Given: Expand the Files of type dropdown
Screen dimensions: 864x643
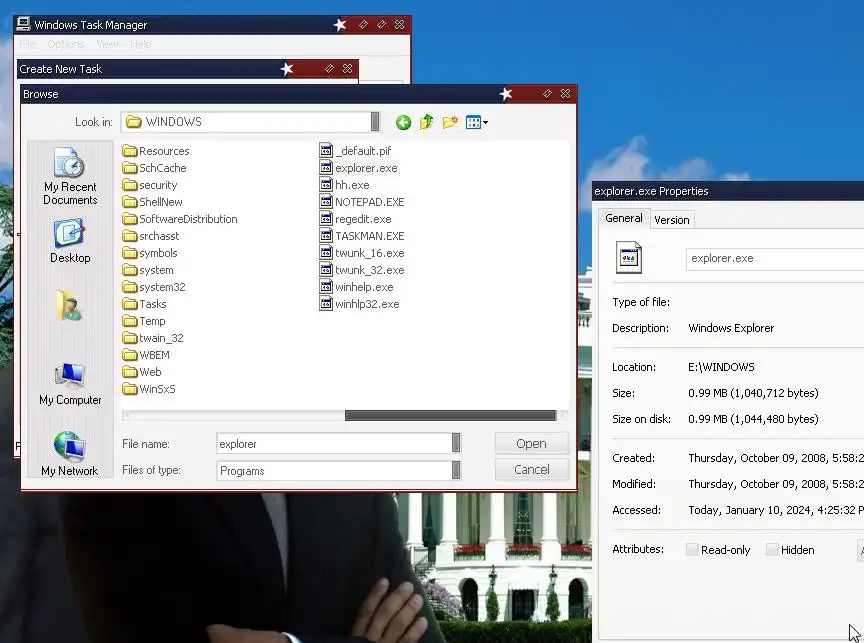Looking at the screenshot, I should point(456,470).
